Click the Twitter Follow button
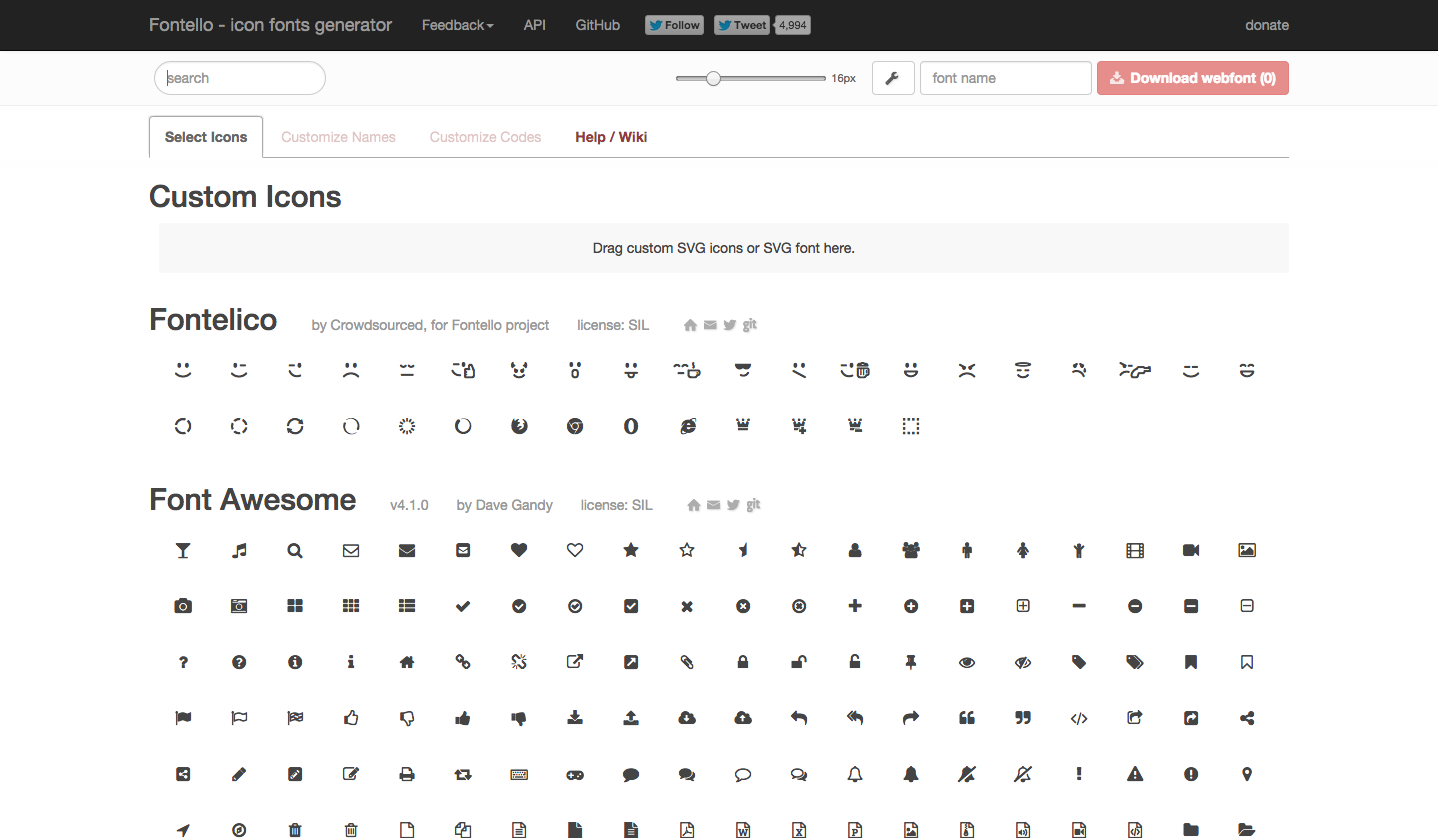The height and width of the screenshot is (838, 1438). [x=674, y=25]
